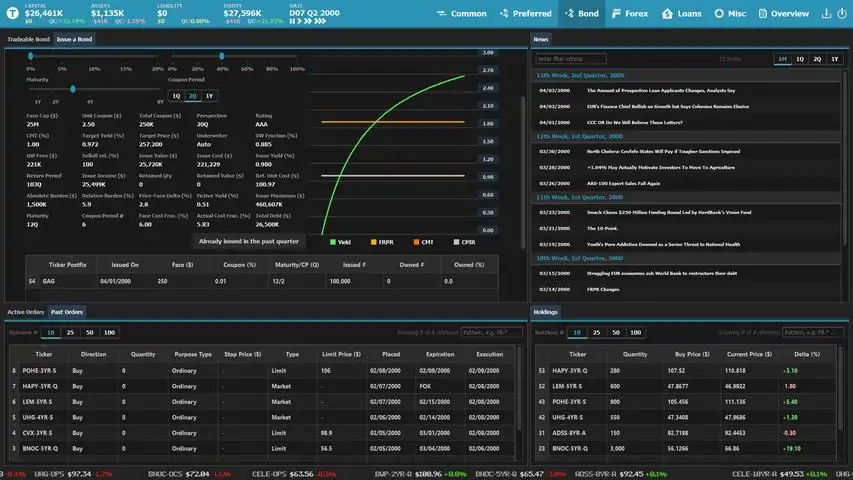Viewport: 853px width, 480px height.
Task: Toggle the Yield series in chart legend
Action: click(x=341, y=242)
